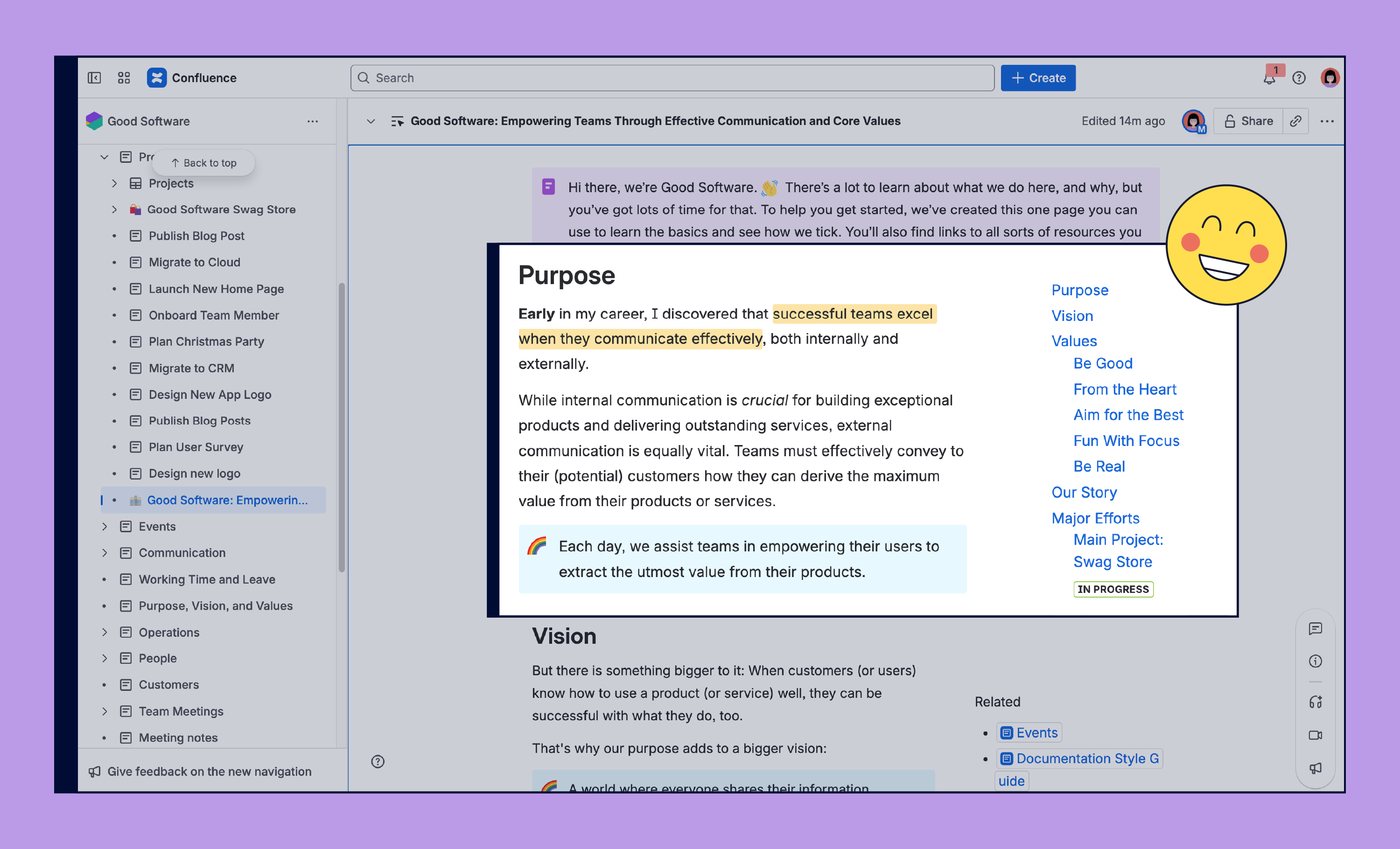This screenshot has width=1400, height=849.
Task: Click the page editor avatar near Share
Action: coord(1193,121)
